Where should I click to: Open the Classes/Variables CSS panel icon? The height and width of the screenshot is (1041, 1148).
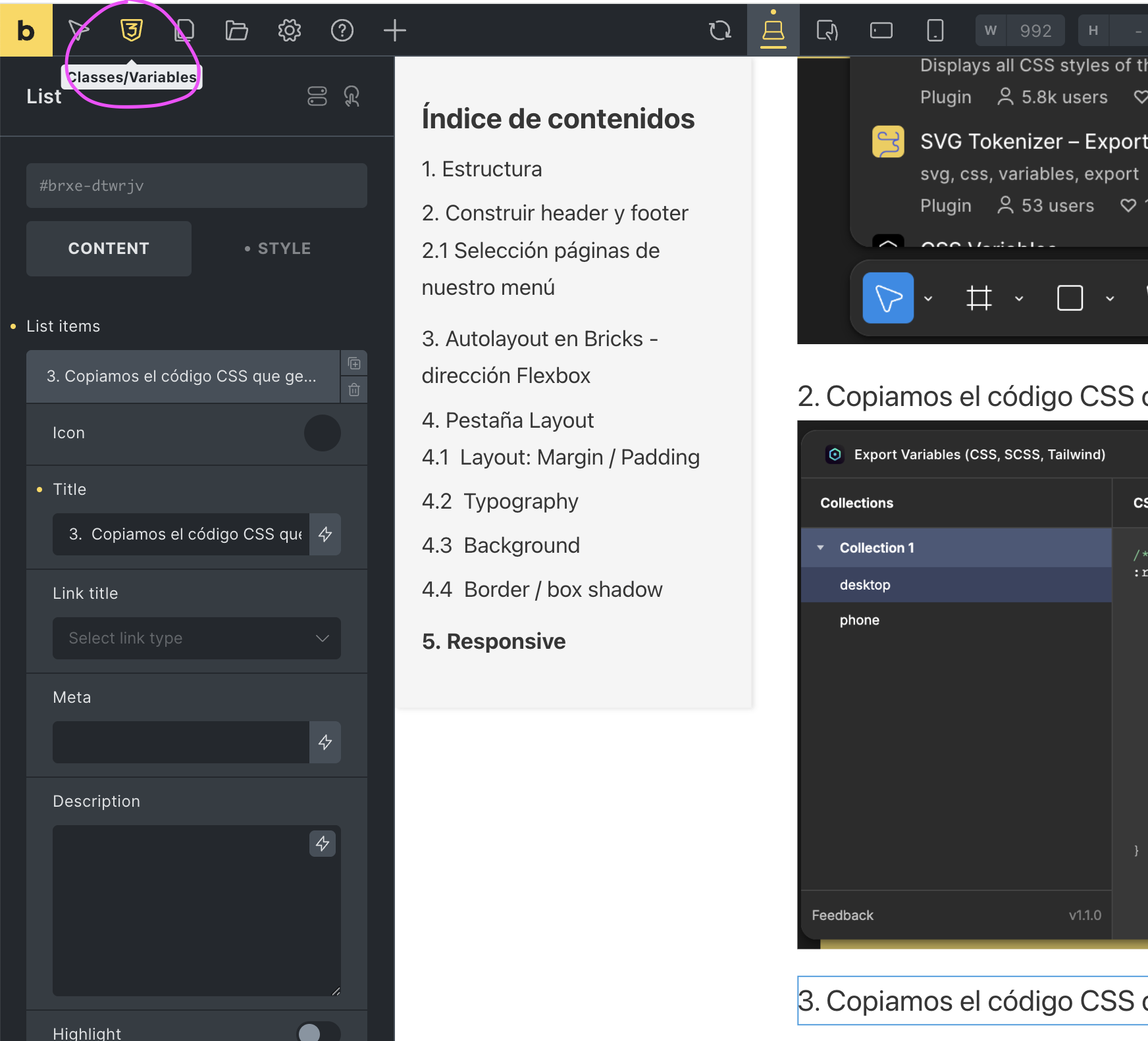132,30
